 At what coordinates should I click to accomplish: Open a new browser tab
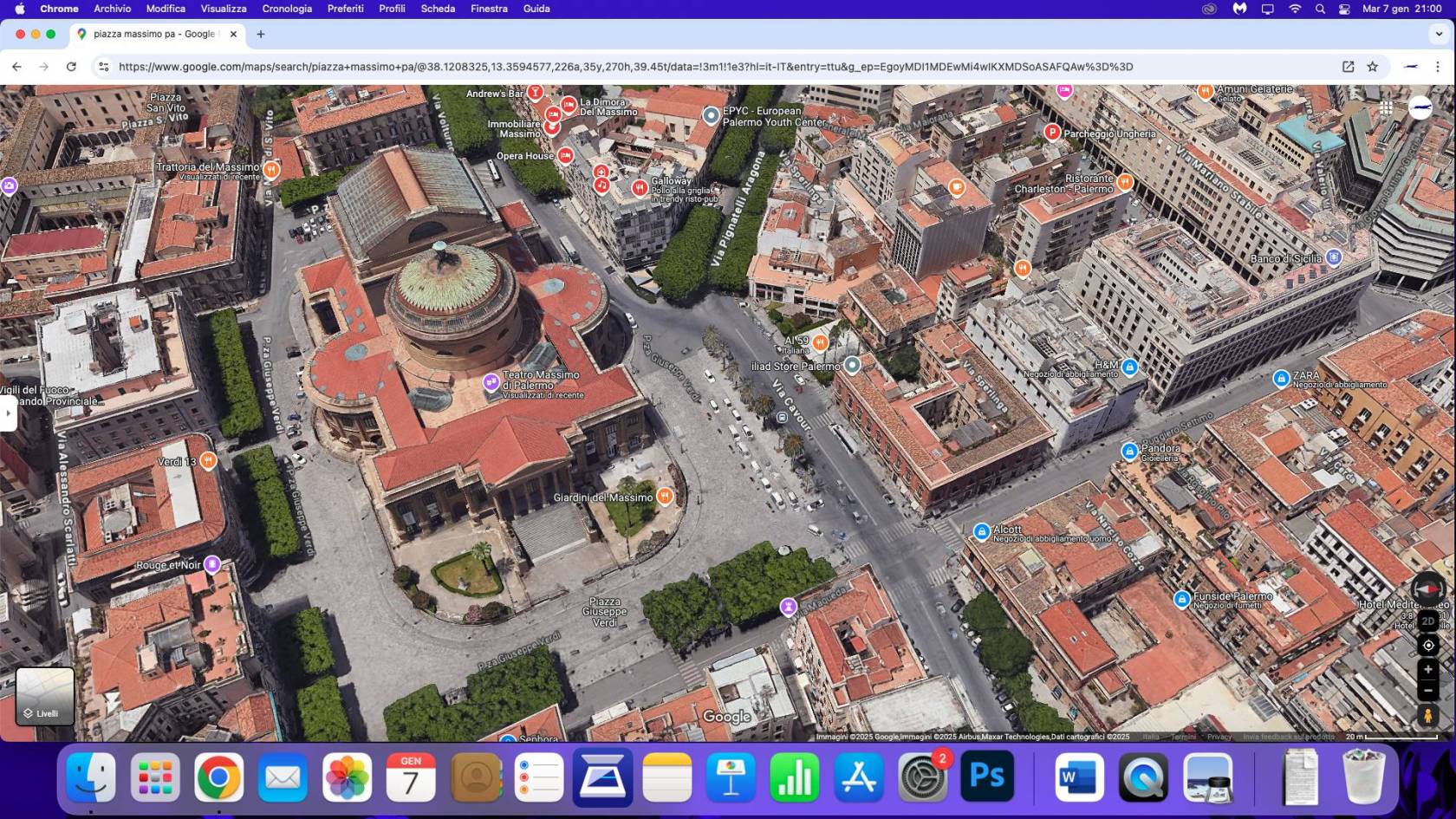click(261, 35)
